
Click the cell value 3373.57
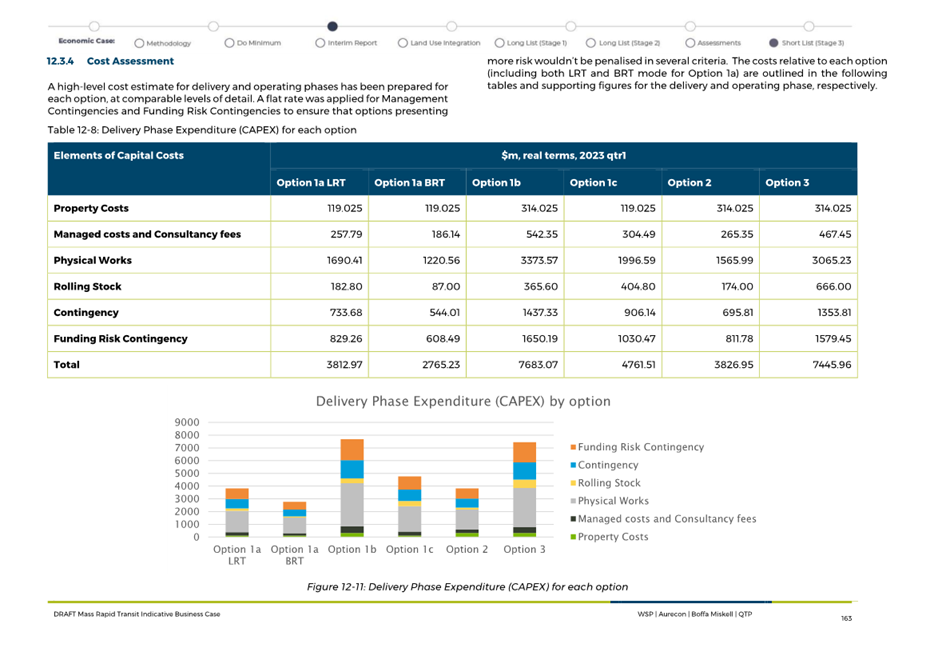(540, 260)
